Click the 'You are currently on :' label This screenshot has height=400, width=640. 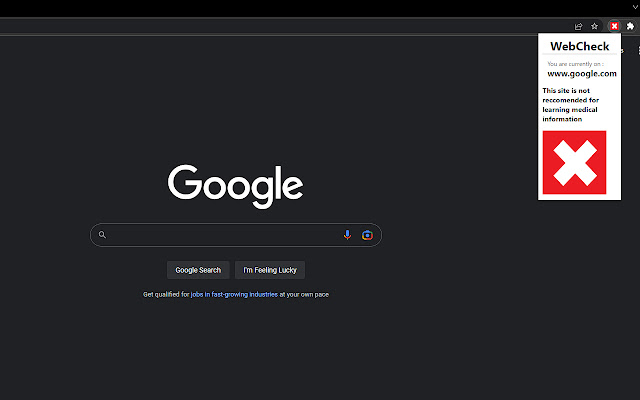tap(575, 64)
